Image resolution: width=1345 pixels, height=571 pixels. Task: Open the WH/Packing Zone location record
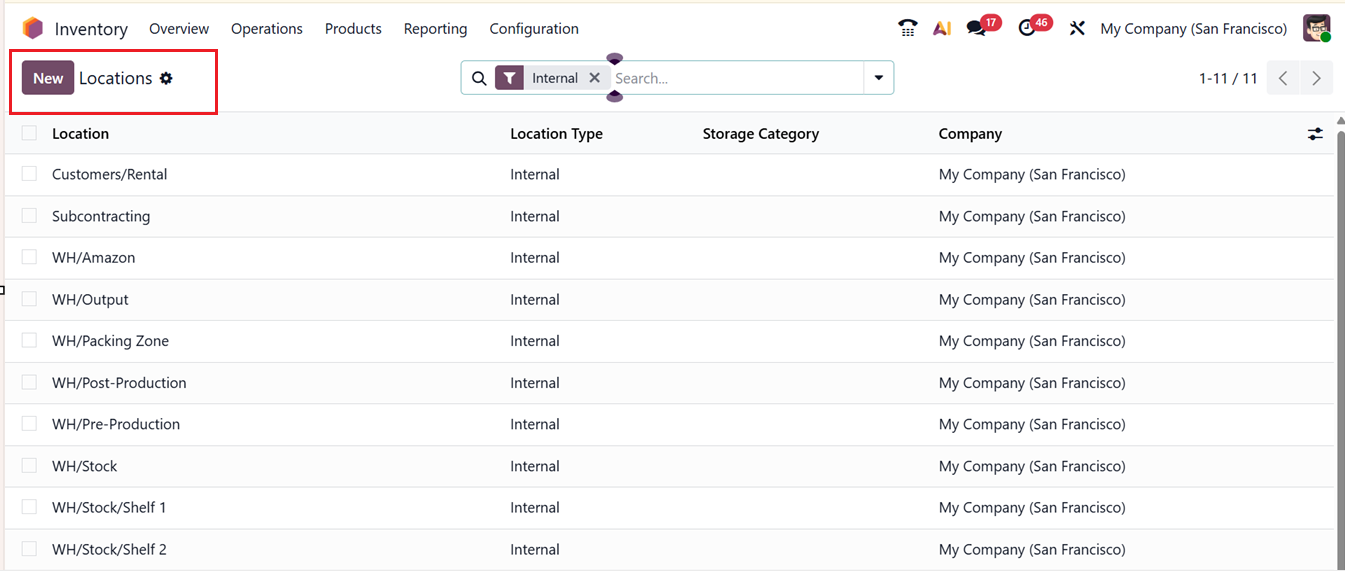[x=110, y=341]
